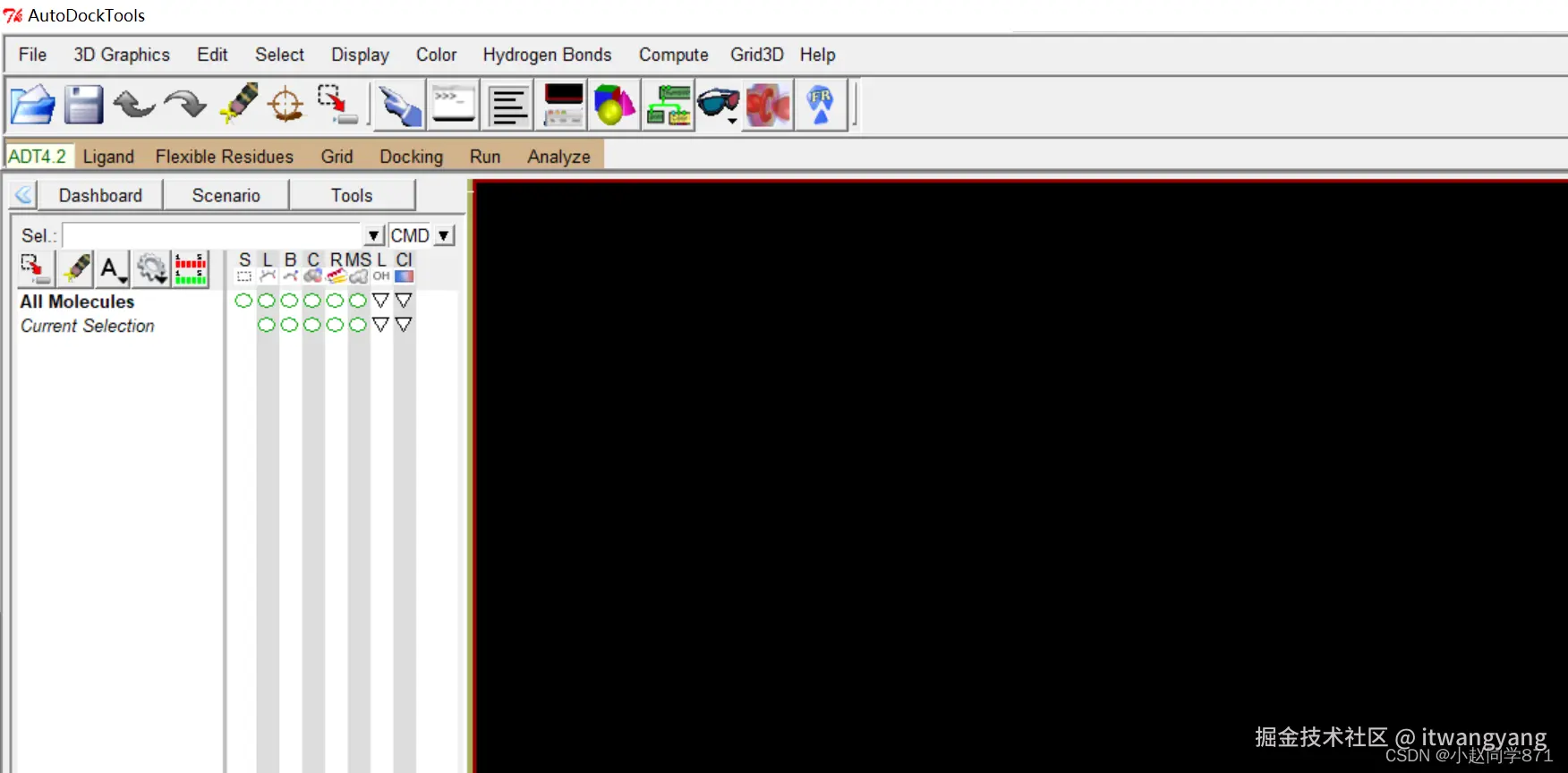Click the dashboard gear settings icon
The width and height of the screenshot is (1568, 773).
pyautogui.click(x=151, y=268)
